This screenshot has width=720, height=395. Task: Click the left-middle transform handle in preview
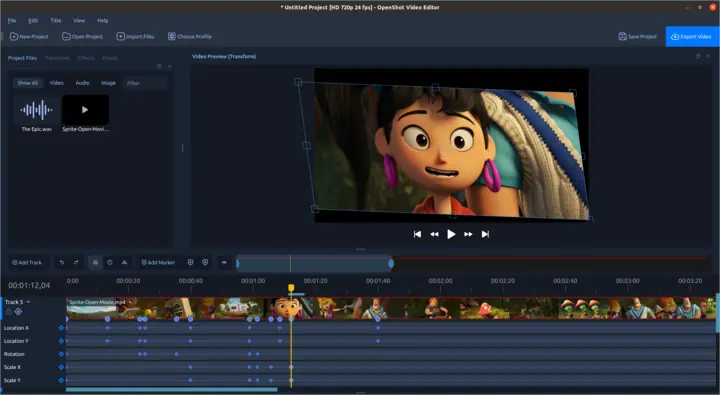pyautogui.click(x=306, y=146)
